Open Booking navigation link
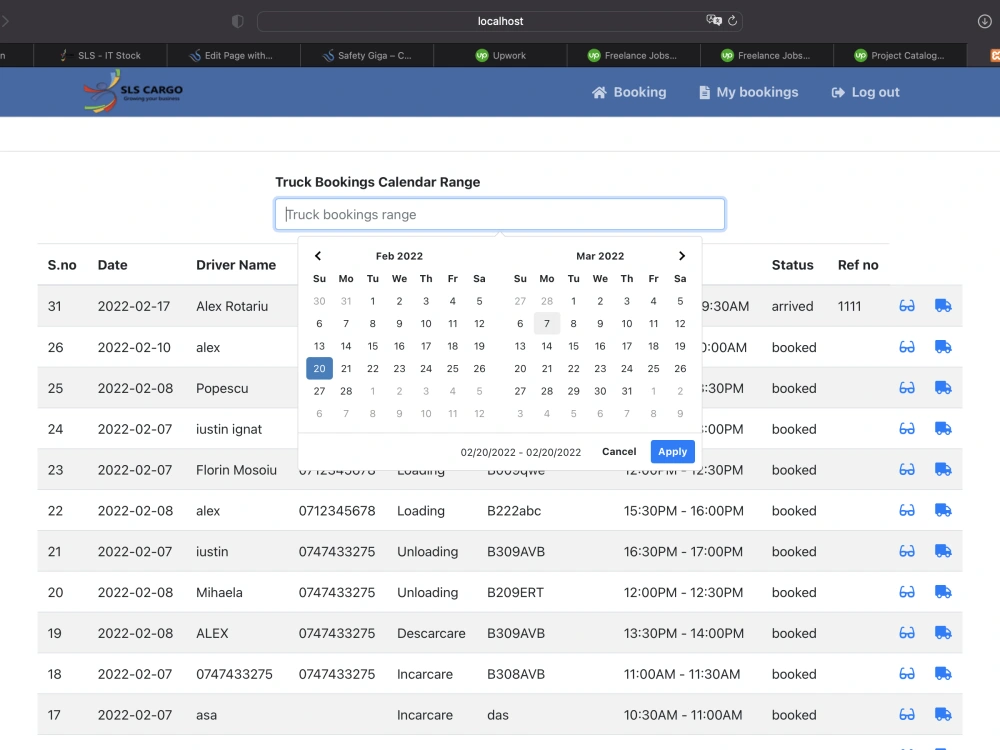1000x750 pixels. click(x=629, y=92)
